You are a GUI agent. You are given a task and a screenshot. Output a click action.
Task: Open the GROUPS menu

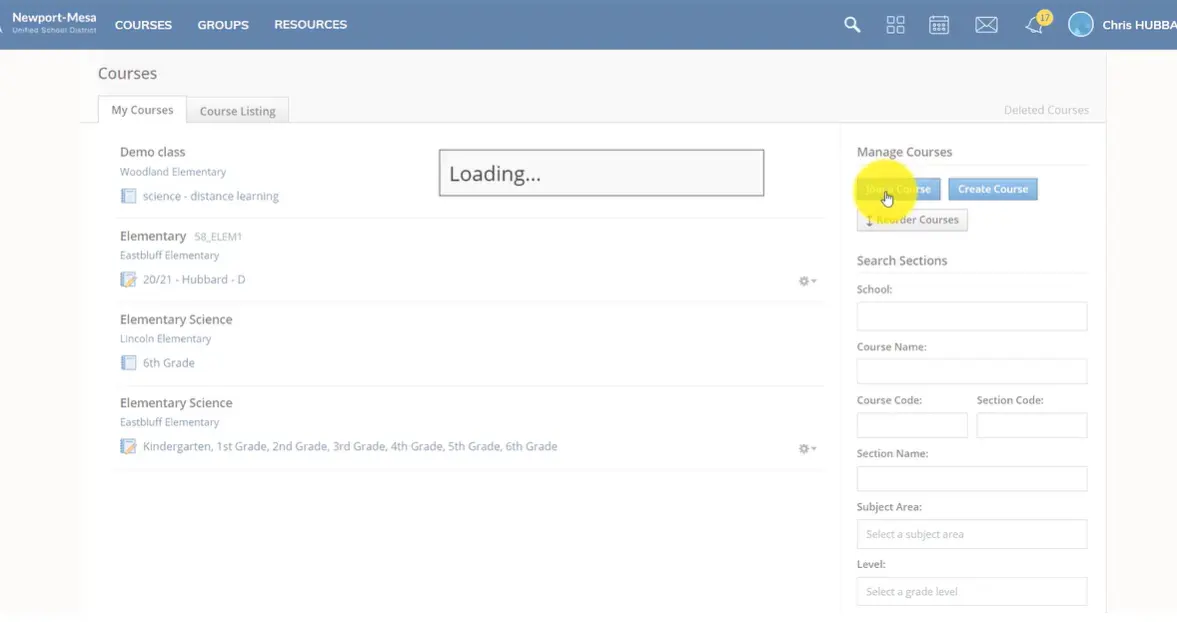point(223,25)
